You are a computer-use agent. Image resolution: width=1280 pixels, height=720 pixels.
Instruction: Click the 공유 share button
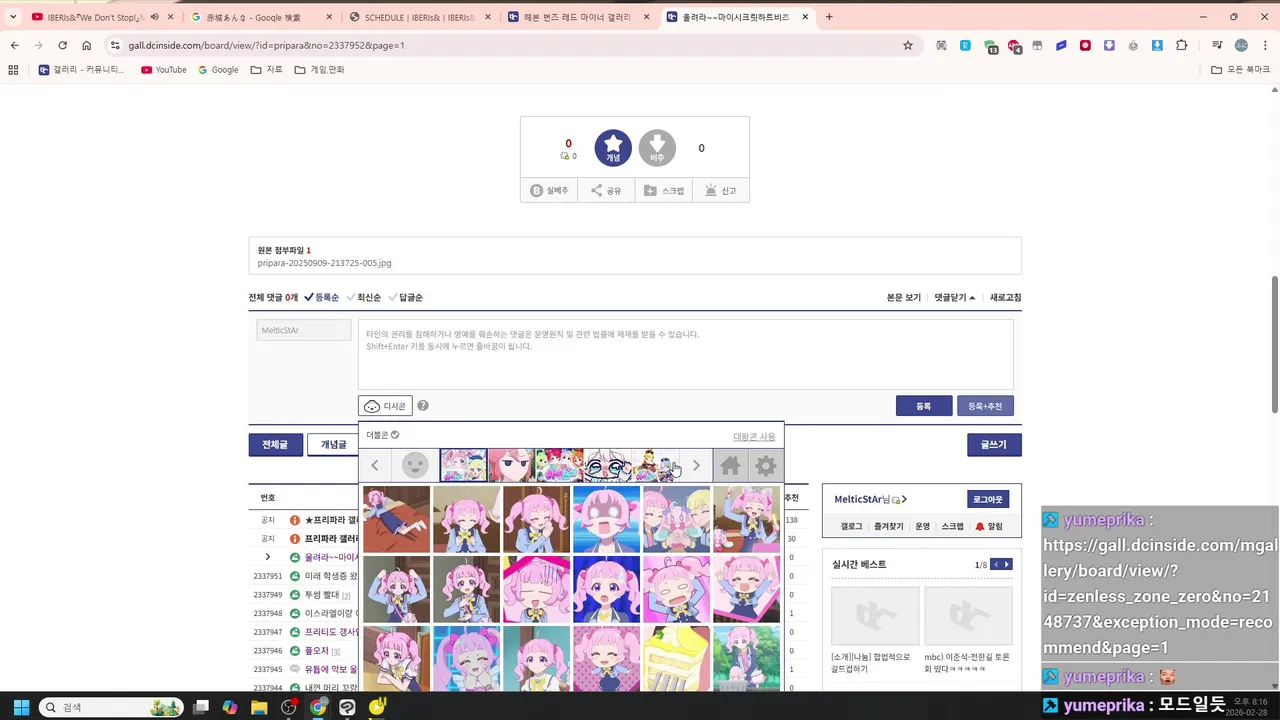click(x=606, y=190)
